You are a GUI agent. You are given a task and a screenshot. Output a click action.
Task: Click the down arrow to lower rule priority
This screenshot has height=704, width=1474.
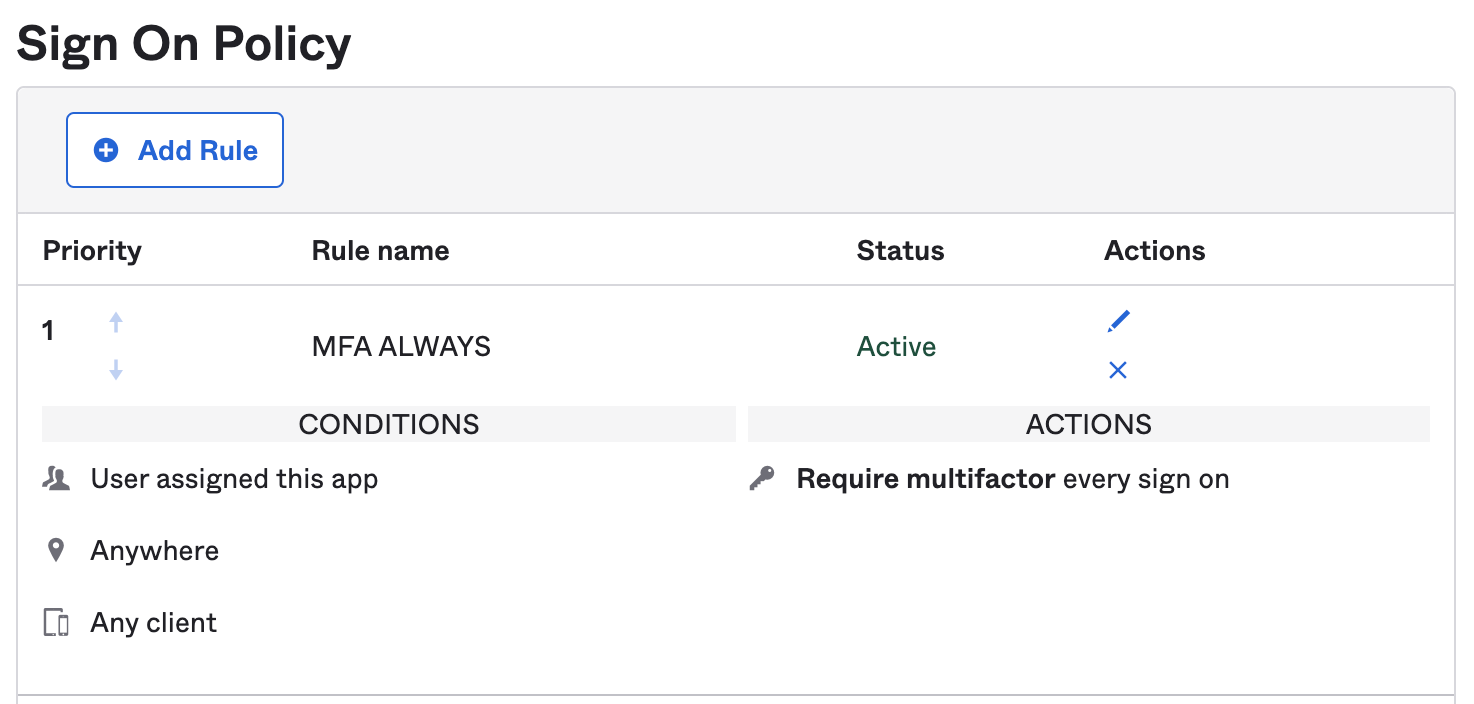(x=116, y=369)
